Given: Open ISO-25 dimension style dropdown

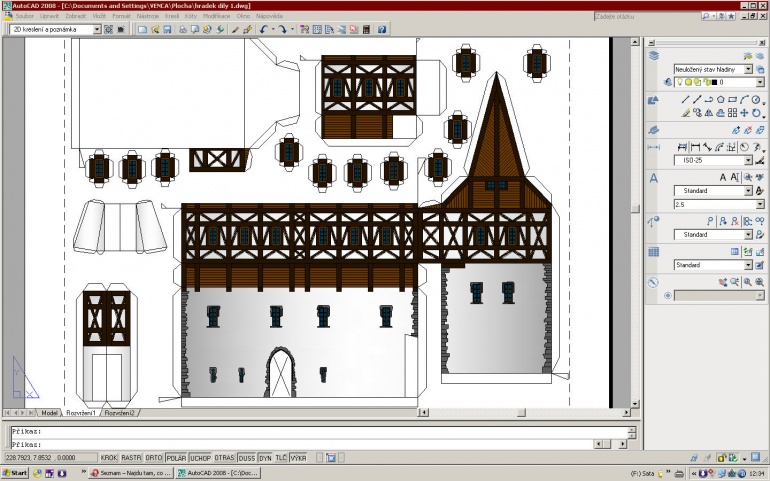Looking at the screenshot, I should point(748,160).
